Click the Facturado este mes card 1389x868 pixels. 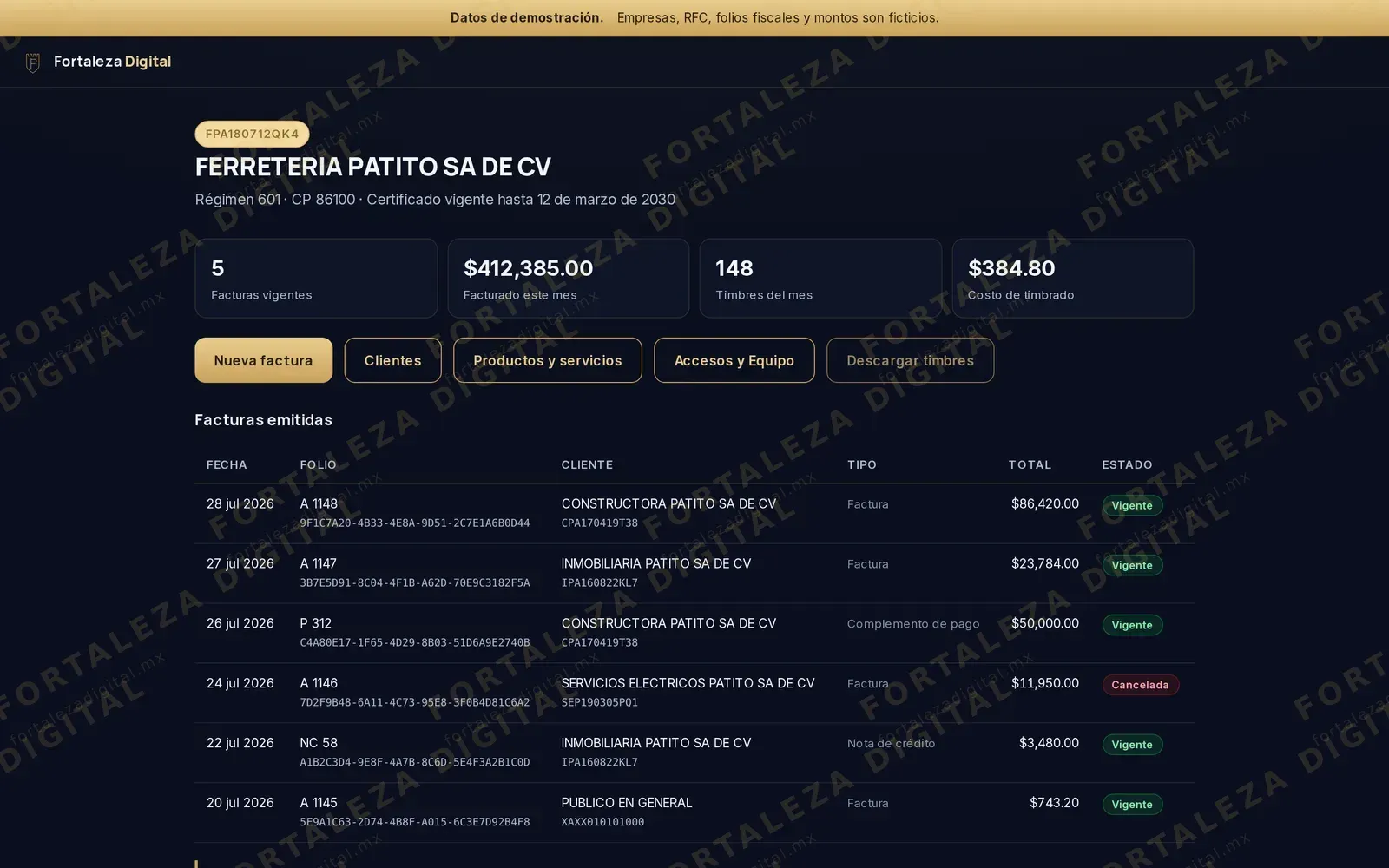[x=569, y=279]
